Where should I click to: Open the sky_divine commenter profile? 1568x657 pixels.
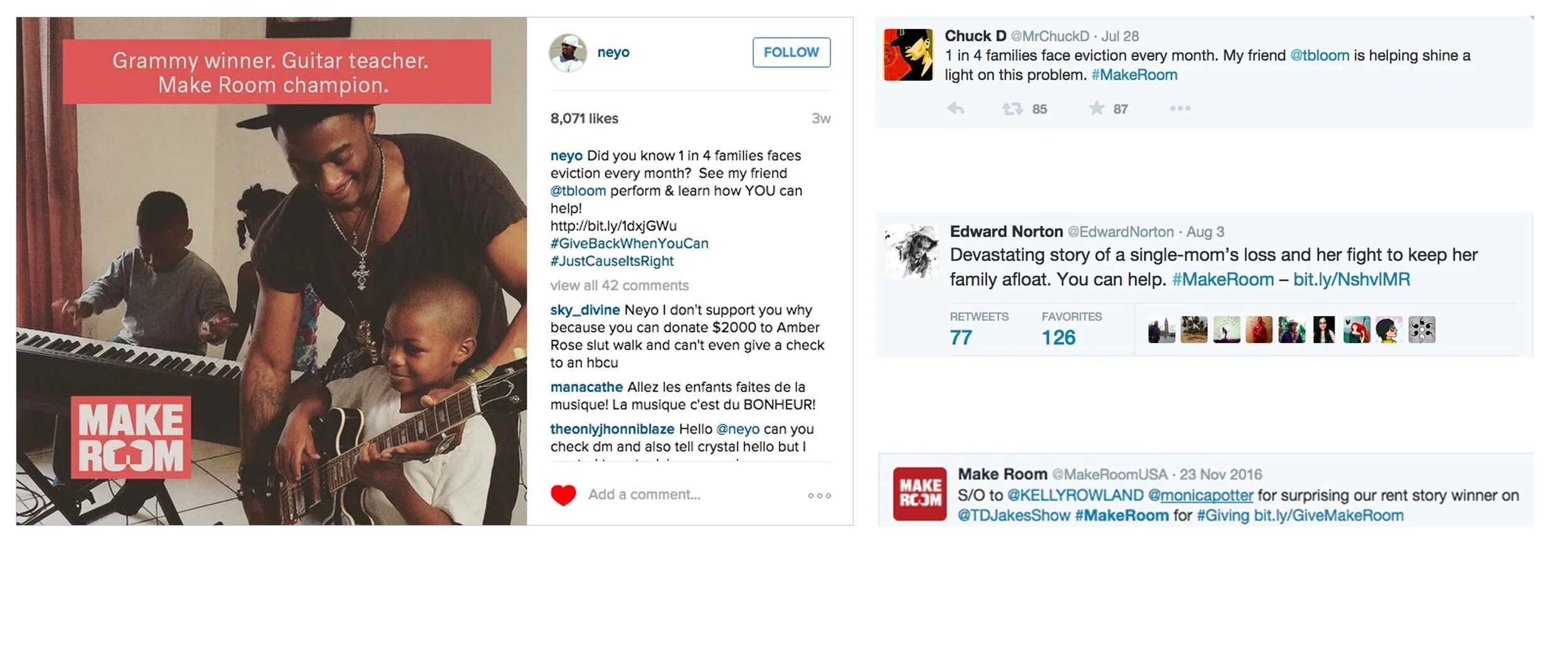click(x=585, y=310)
